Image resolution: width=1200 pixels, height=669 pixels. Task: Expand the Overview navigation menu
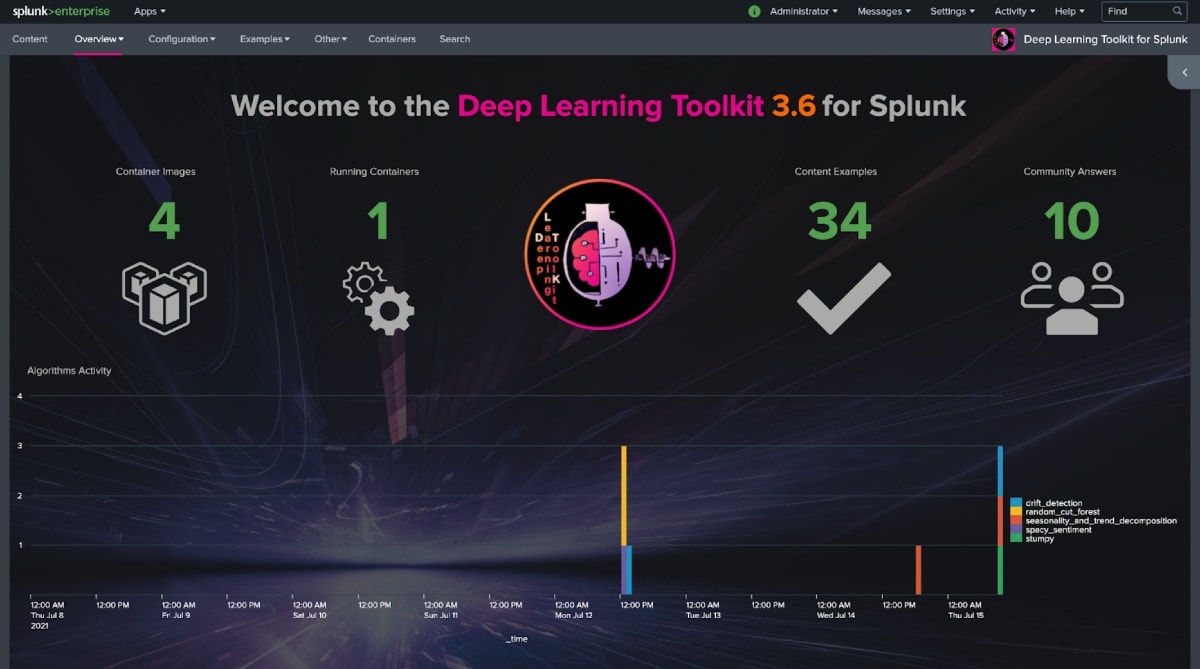coord(99,39)
